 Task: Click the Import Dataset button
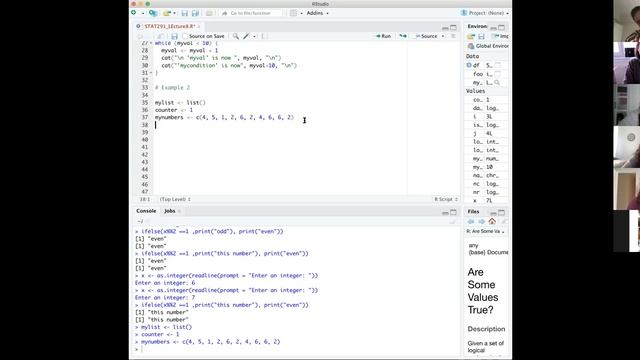point(500,36)
